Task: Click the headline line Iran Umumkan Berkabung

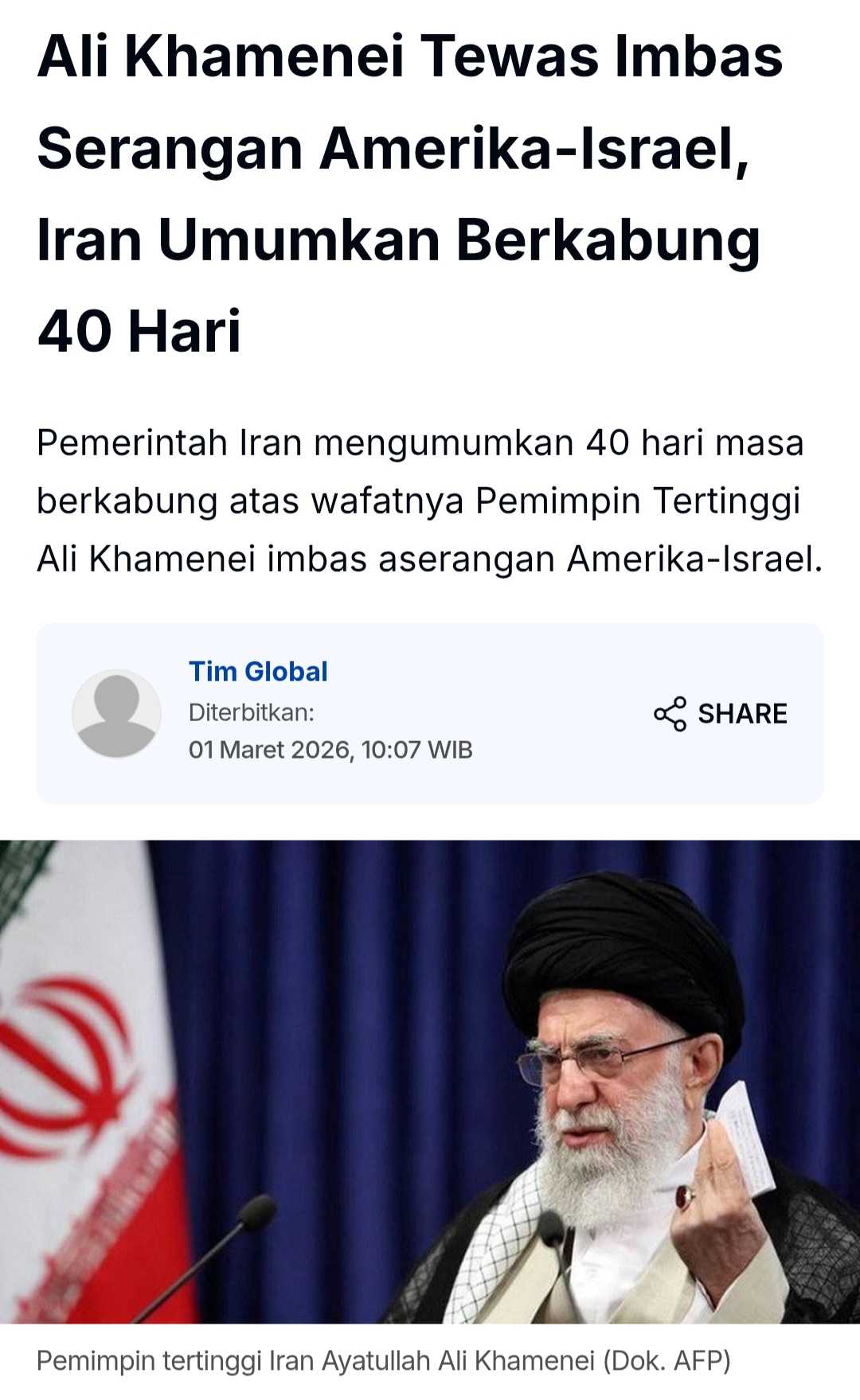Action: [398, 240]
